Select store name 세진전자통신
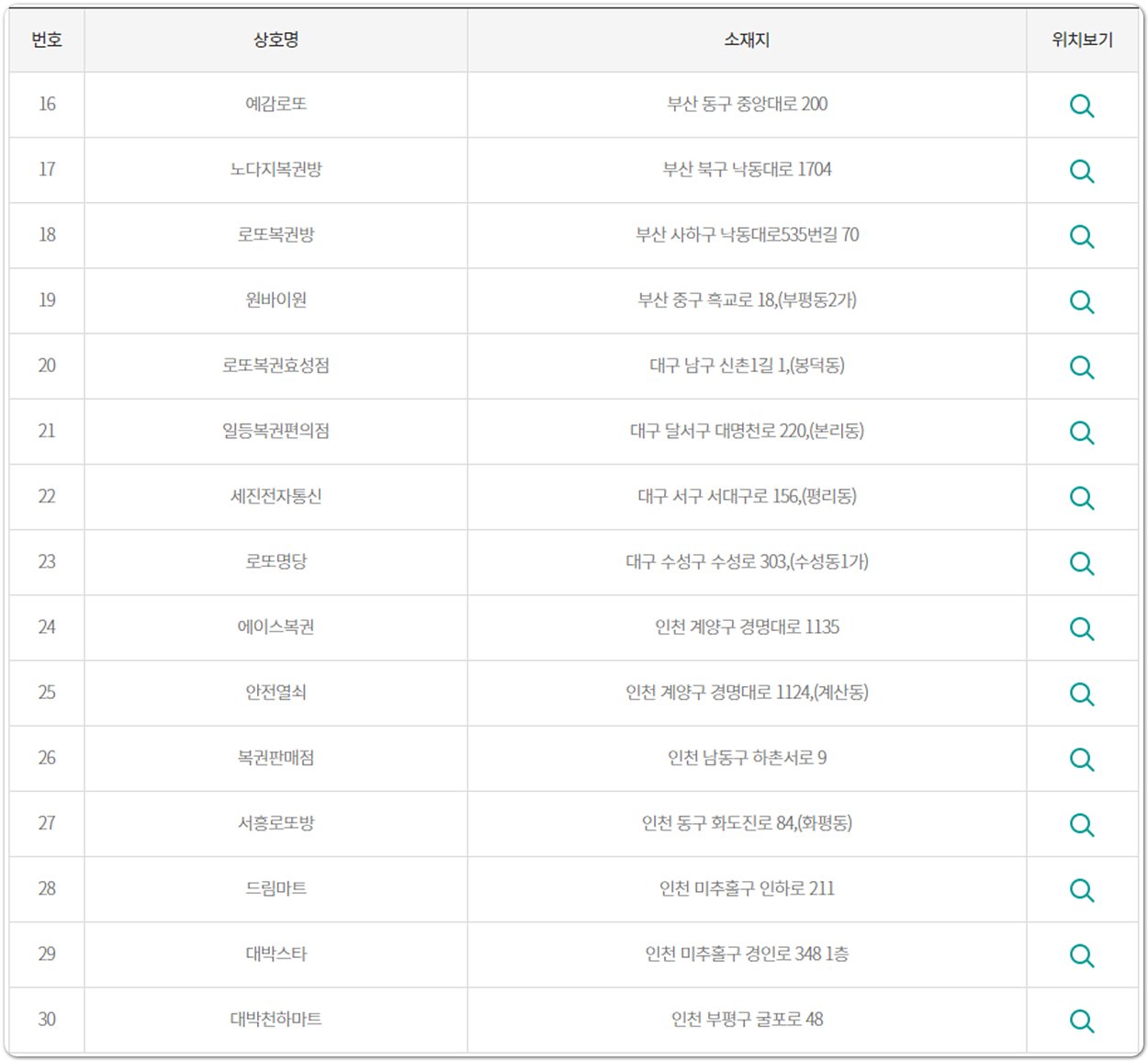This screenshot has width=1148, height=1061. click(x=276, y=496)
